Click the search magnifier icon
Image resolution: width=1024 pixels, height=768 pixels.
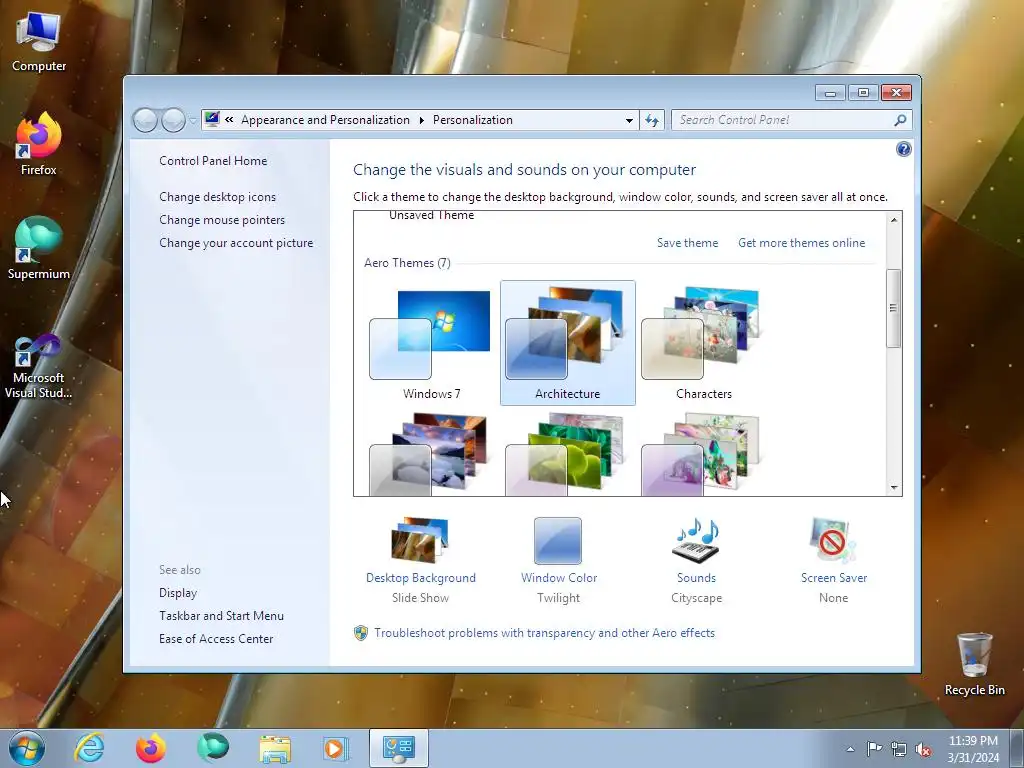pyautogui.click(x=900, y=120)
